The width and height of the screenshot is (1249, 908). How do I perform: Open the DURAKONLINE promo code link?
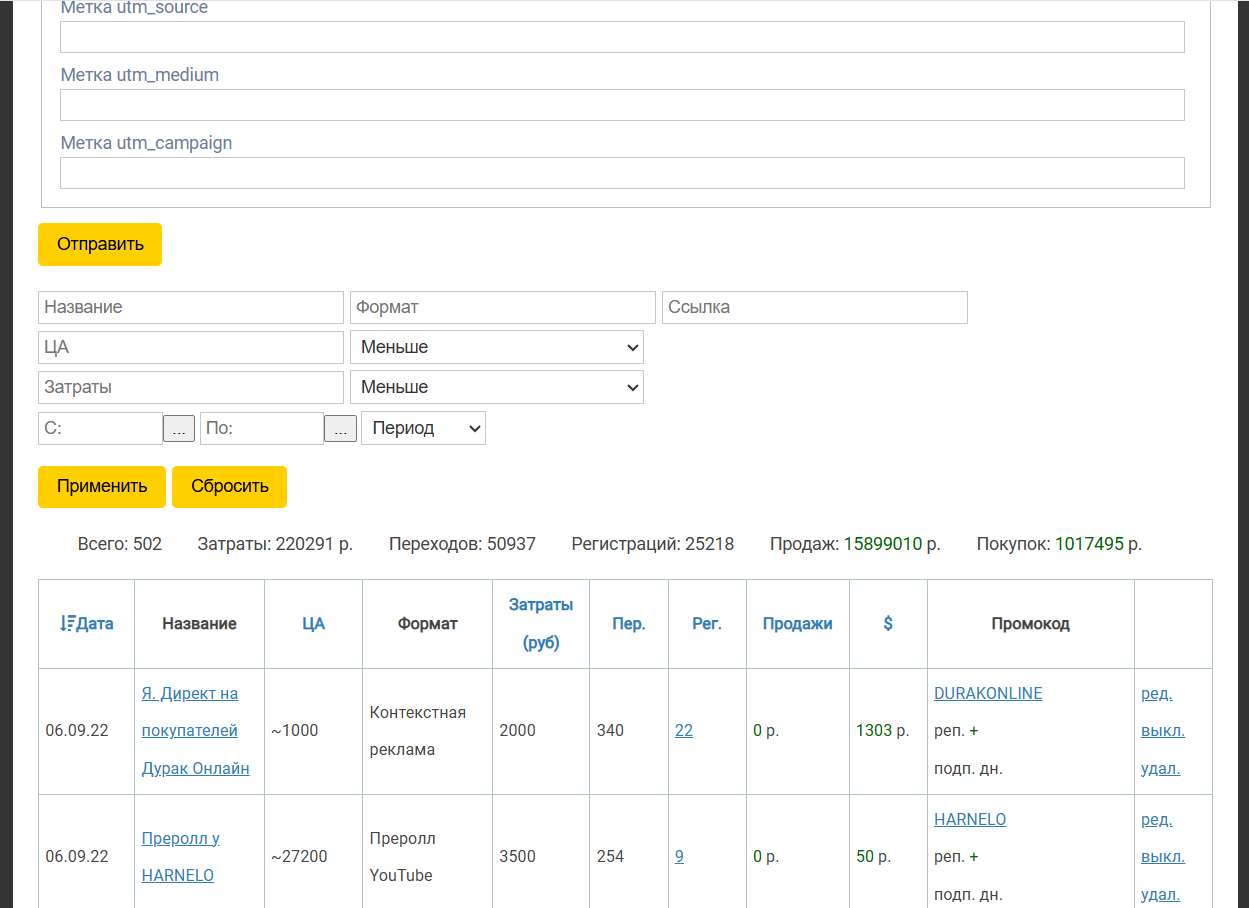[988, 694]
